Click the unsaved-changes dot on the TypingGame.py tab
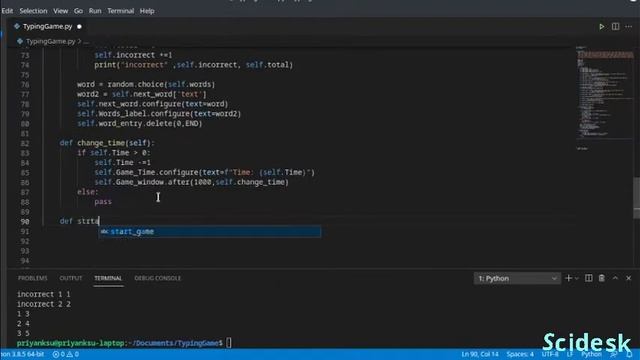The height and width of the screenshot is (360, 640). click(x=79, y=27)
